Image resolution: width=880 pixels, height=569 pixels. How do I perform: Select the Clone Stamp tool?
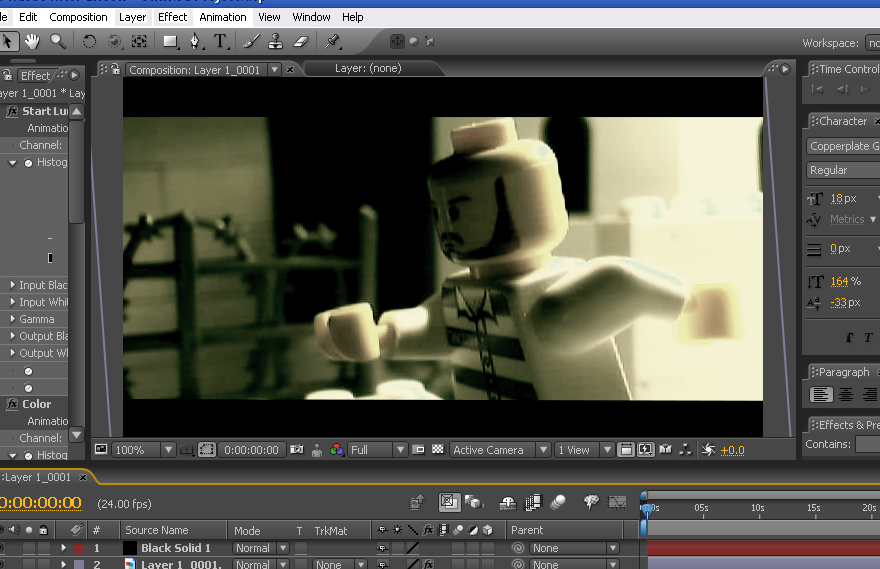[x=276, y=42]
